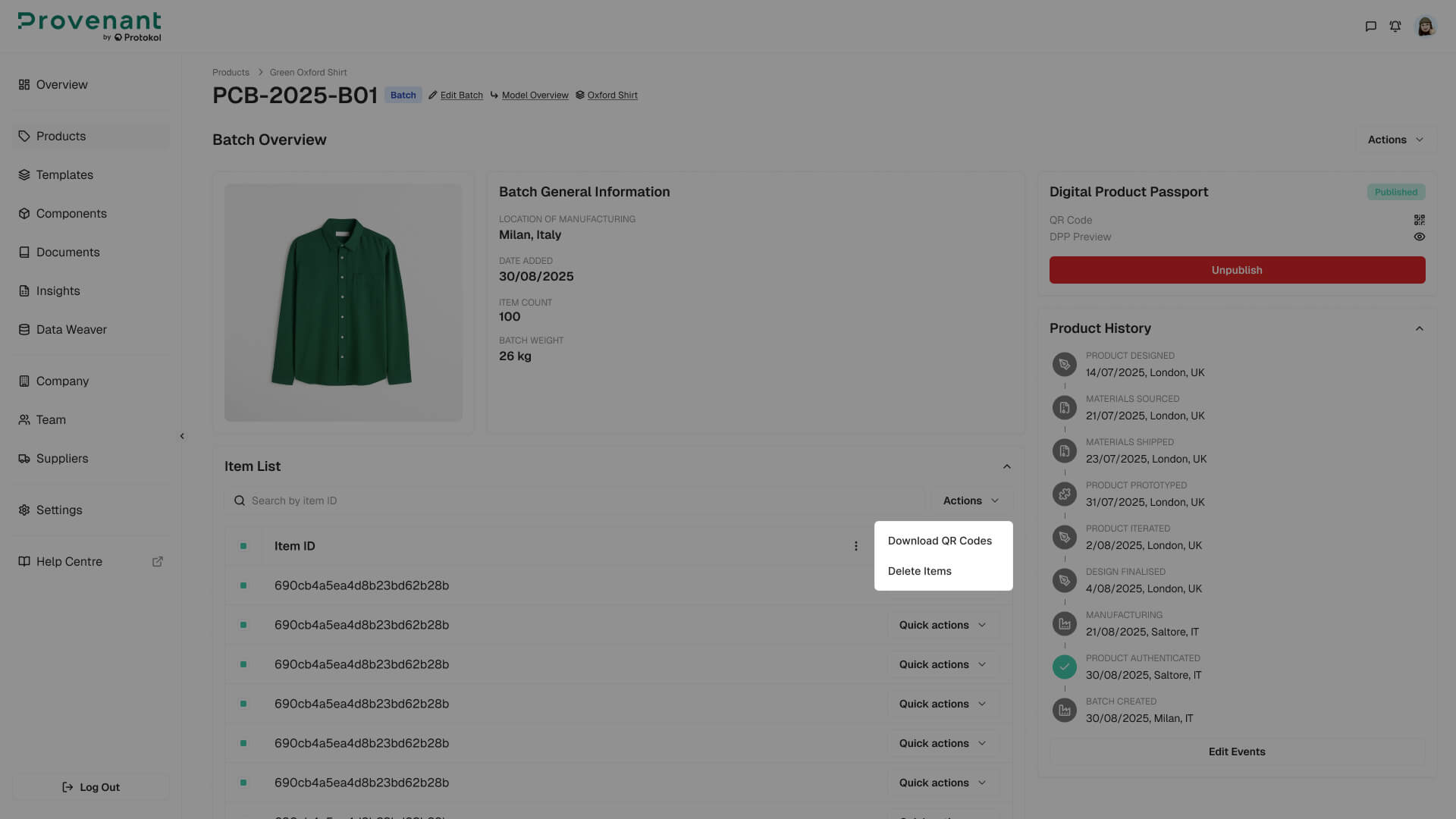1456x819 pixels.
Task: Click the Product Iterated history icon
Action: coord(1065,538)
